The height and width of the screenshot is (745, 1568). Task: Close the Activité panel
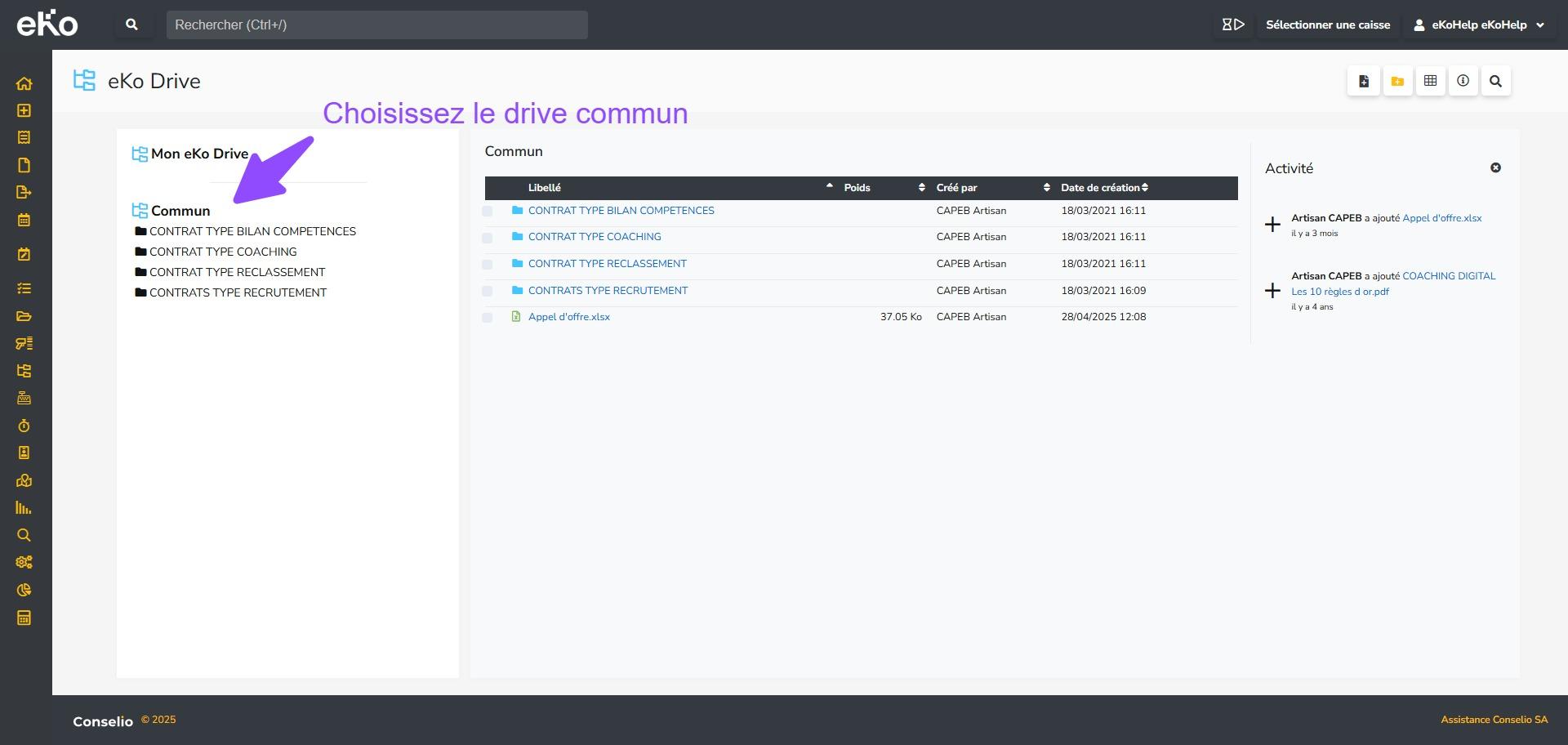tap(1495, 167)
